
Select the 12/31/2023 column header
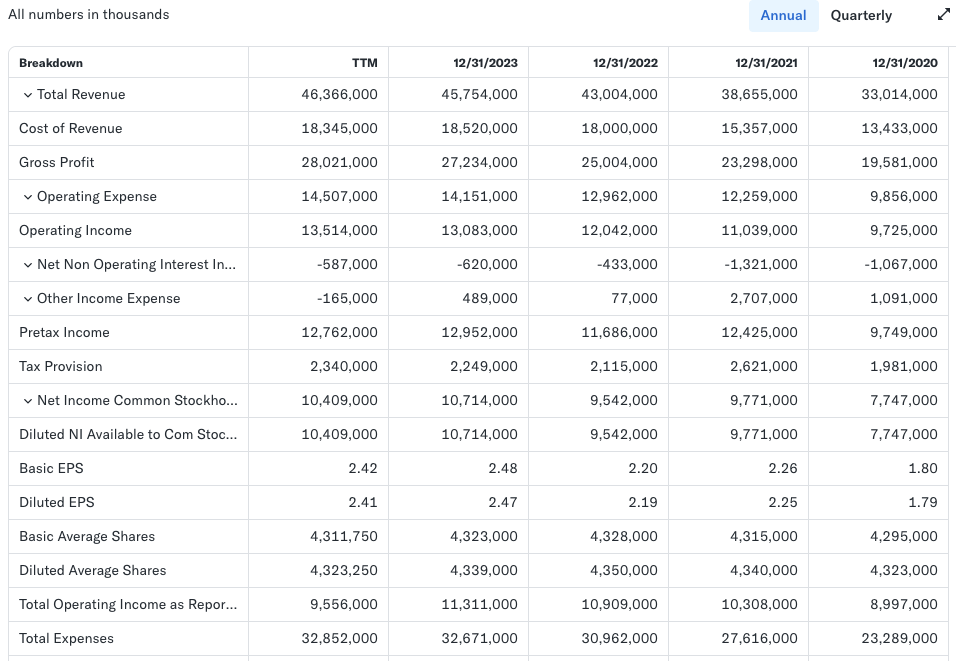[x=485, y=63]
